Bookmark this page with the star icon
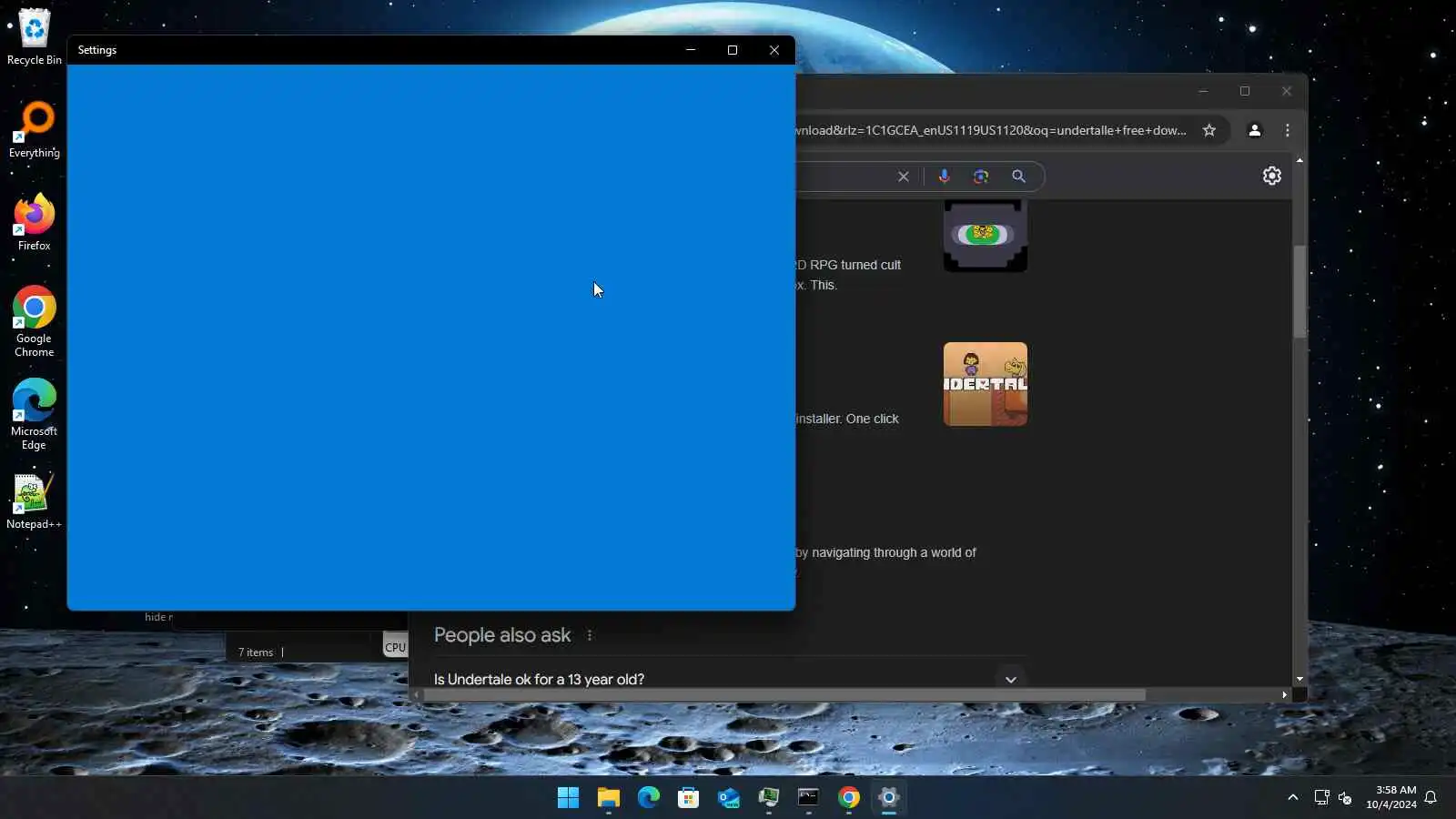The width and height of the screenshot is (1456, 819). [x=1209, y=130]
